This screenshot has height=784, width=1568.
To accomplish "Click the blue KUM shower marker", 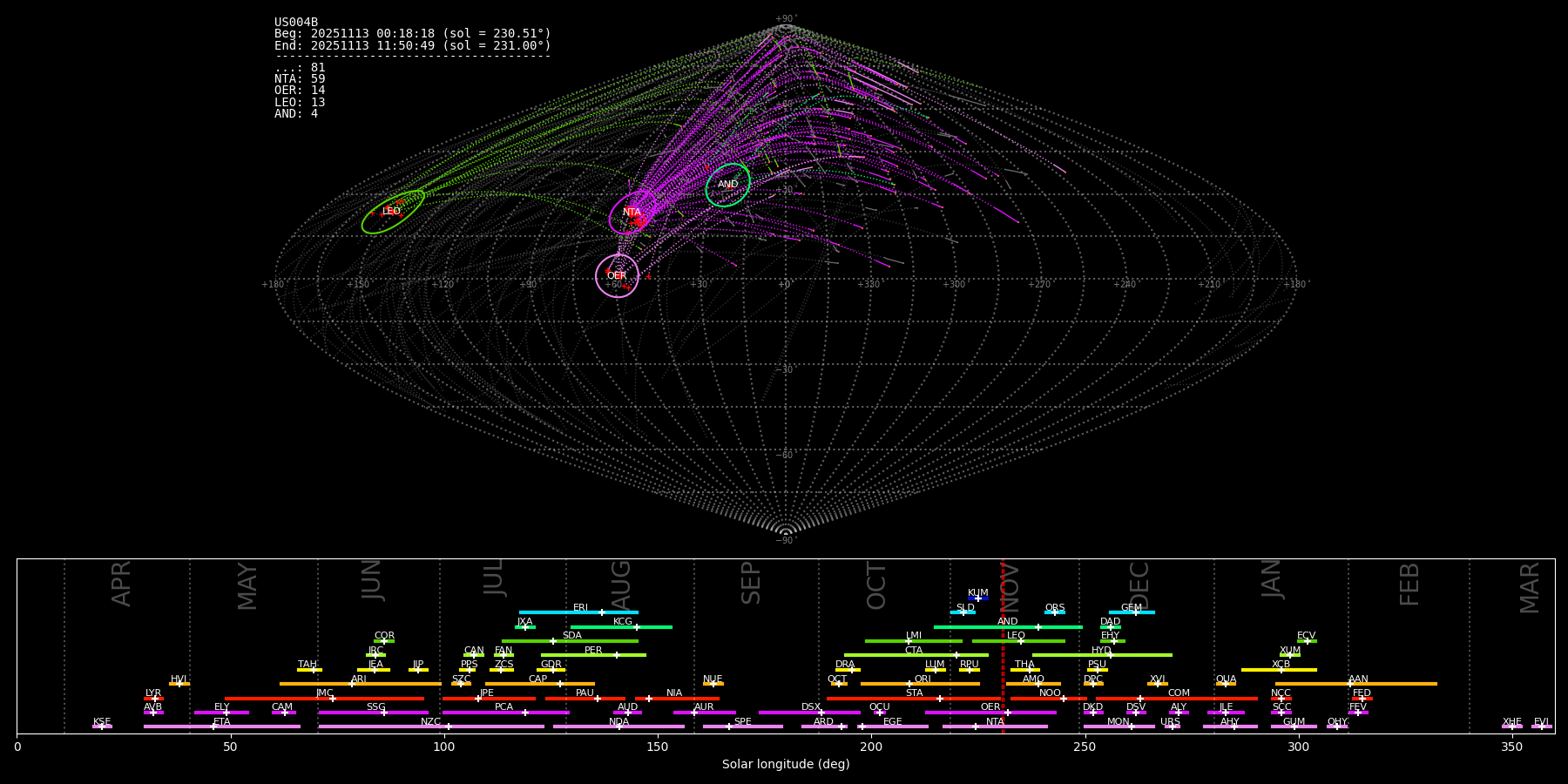I will click(x=977, y=598).
